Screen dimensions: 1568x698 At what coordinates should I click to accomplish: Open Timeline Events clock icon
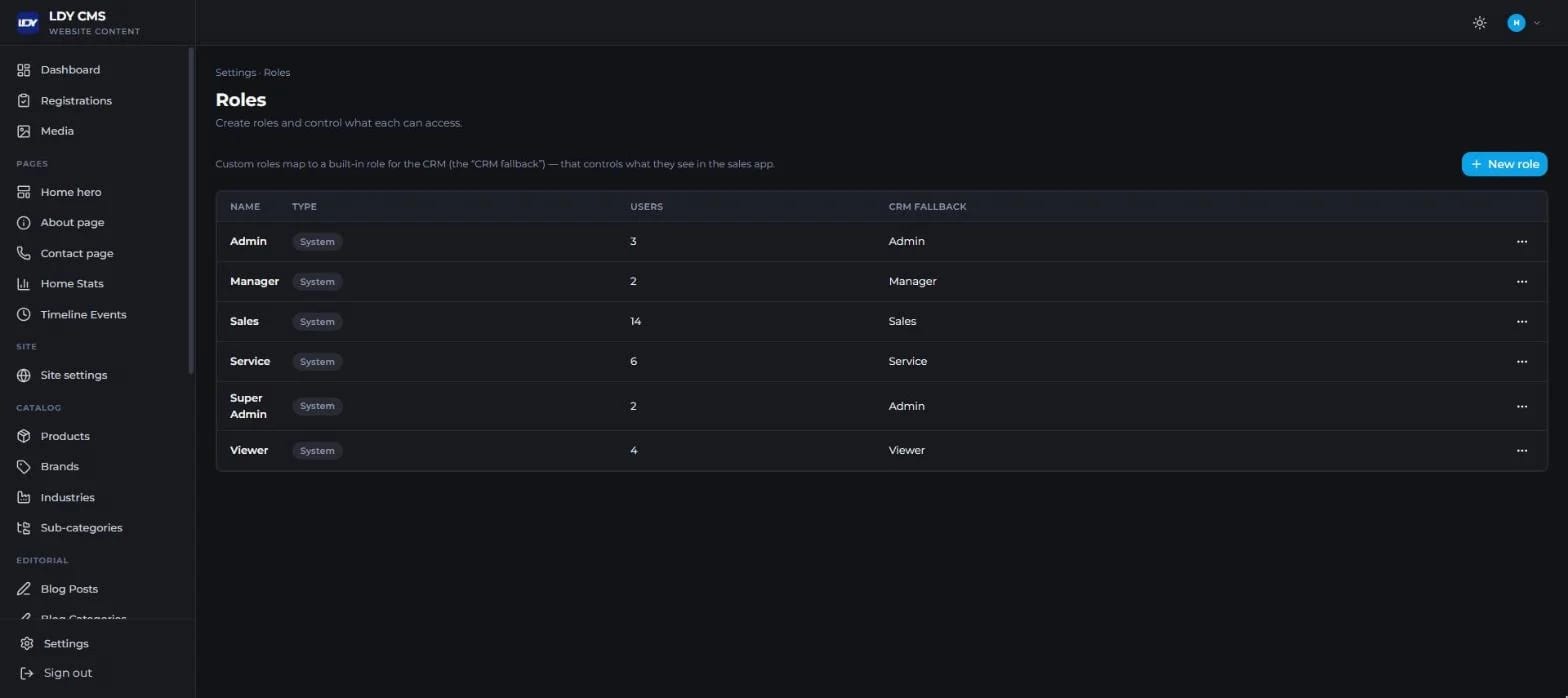[x=24, y=314]
